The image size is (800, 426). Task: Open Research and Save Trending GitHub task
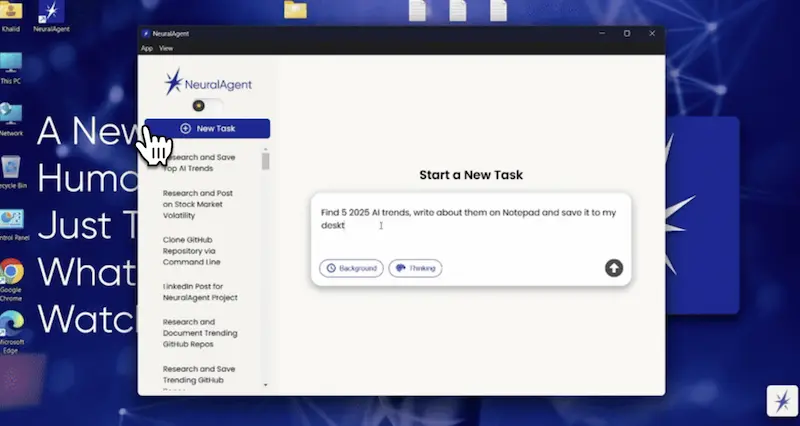tap(199, 377)
